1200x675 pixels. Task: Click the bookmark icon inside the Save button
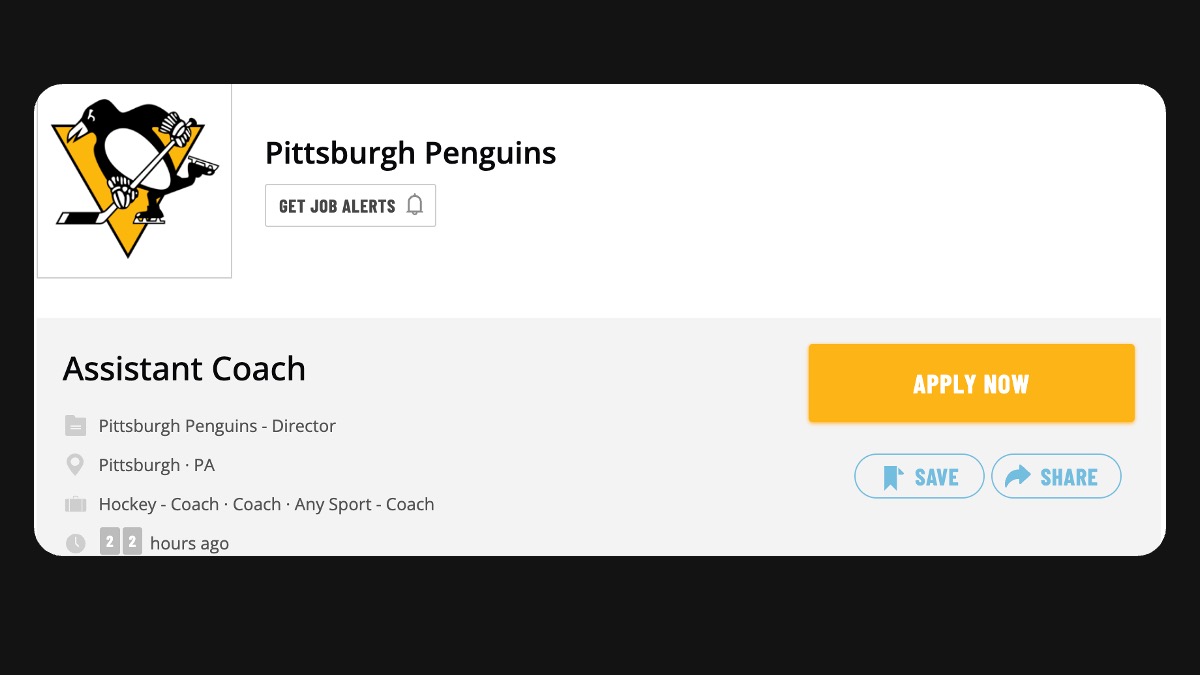pos(891,476)
